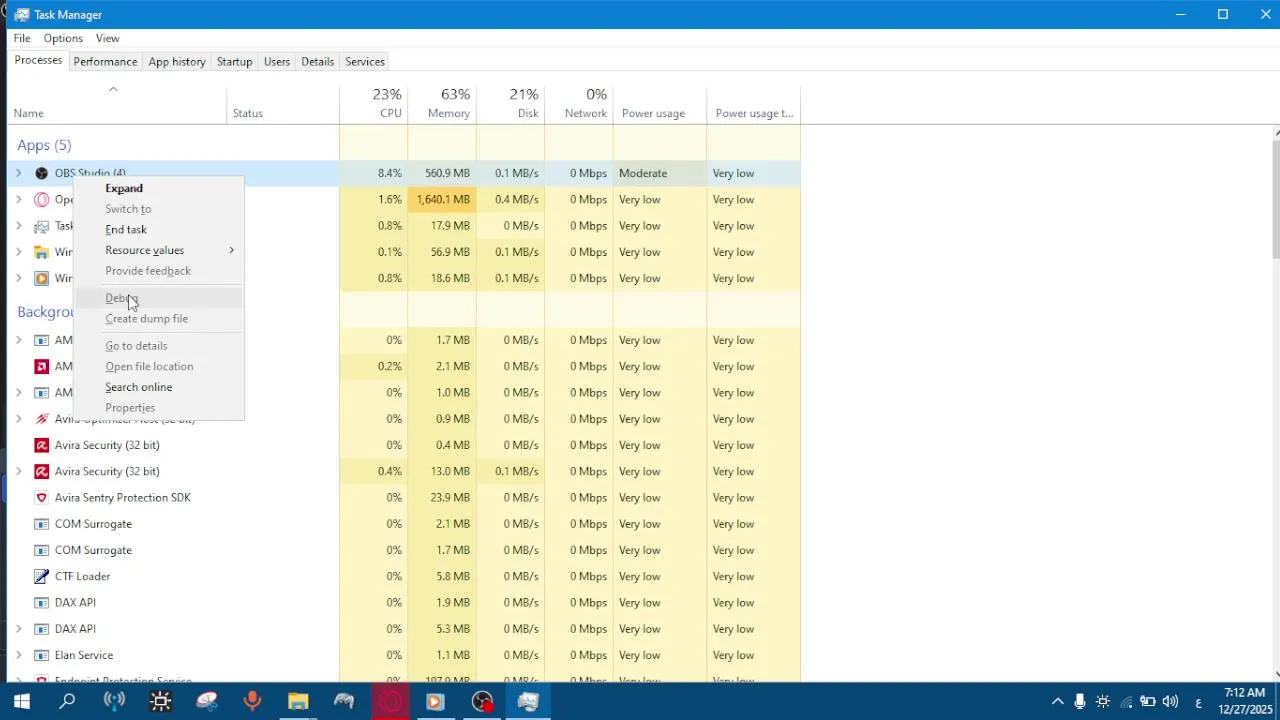Viewport: 1280px width, 720px height.
Task: Switch to the Performance tab
Action: (x=105, y=61)
